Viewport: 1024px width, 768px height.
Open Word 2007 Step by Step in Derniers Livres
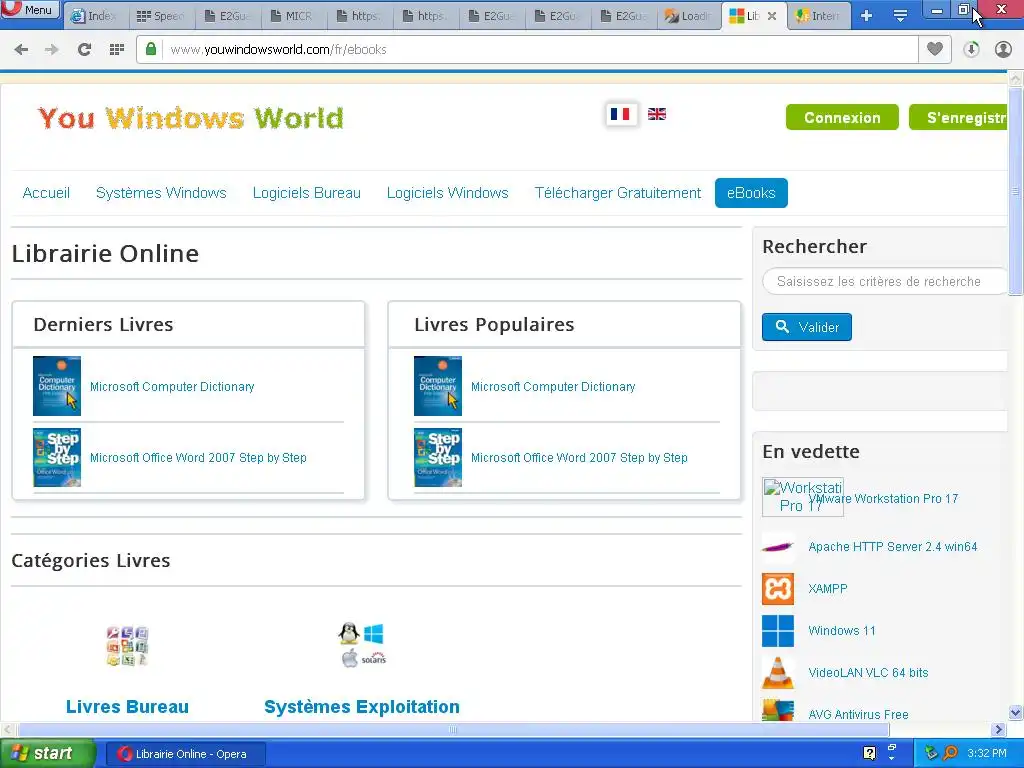[x=198, y=458]
